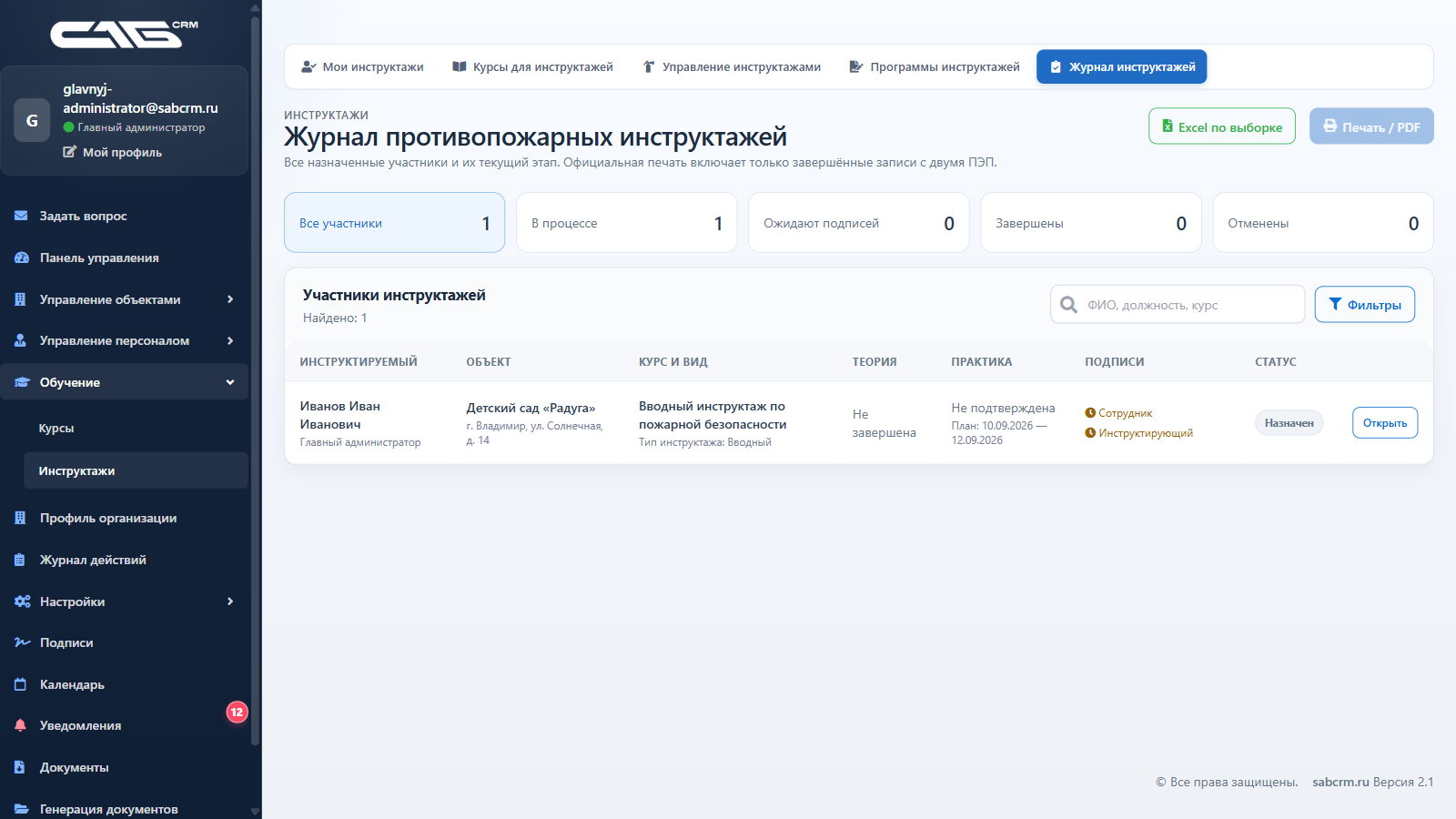This screenshot has width=1456, height=819.
Task: Select the Программы инструктажей tab
Action: 934,66
